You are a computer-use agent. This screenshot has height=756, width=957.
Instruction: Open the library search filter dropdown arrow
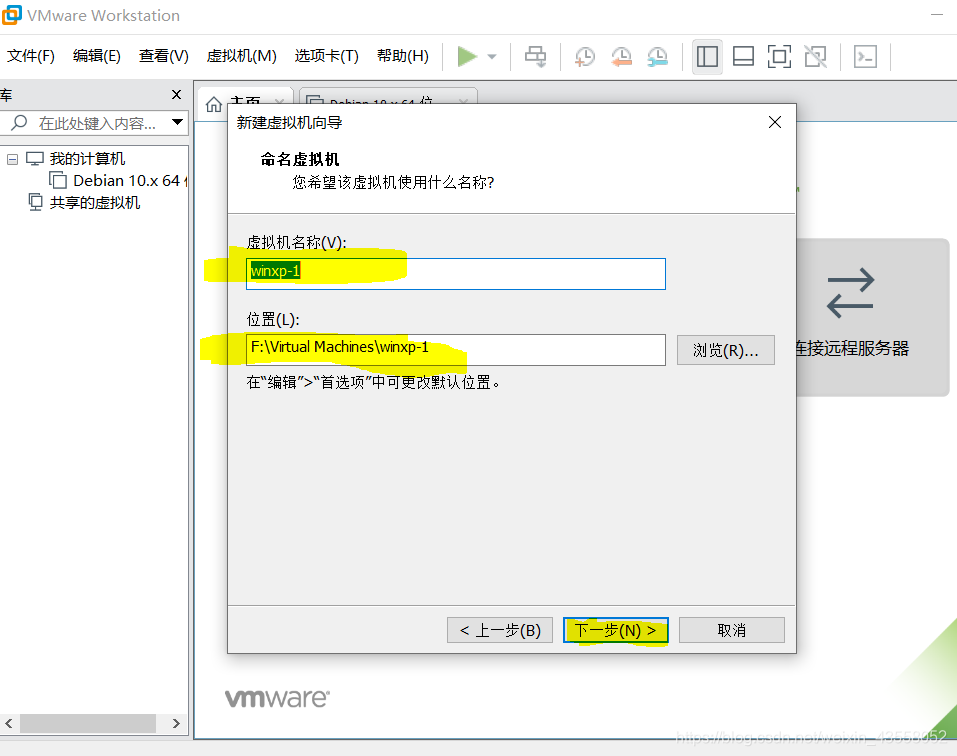click(177, 122)
